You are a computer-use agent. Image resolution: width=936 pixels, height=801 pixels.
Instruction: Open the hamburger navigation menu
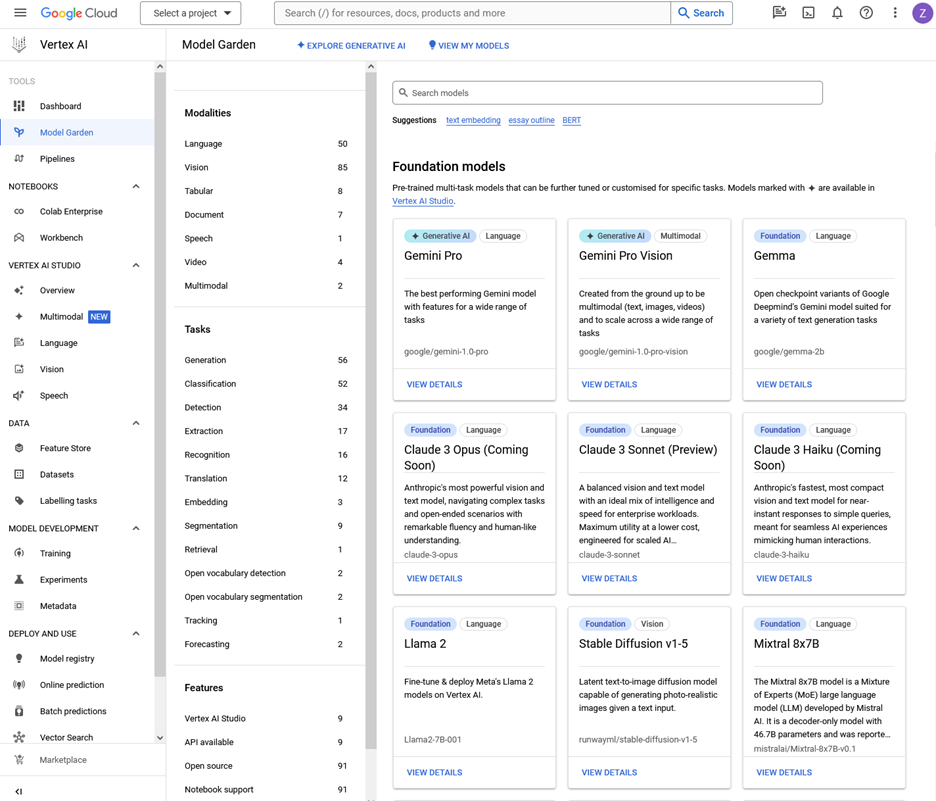pyautogui.click(x=20, y=13)
